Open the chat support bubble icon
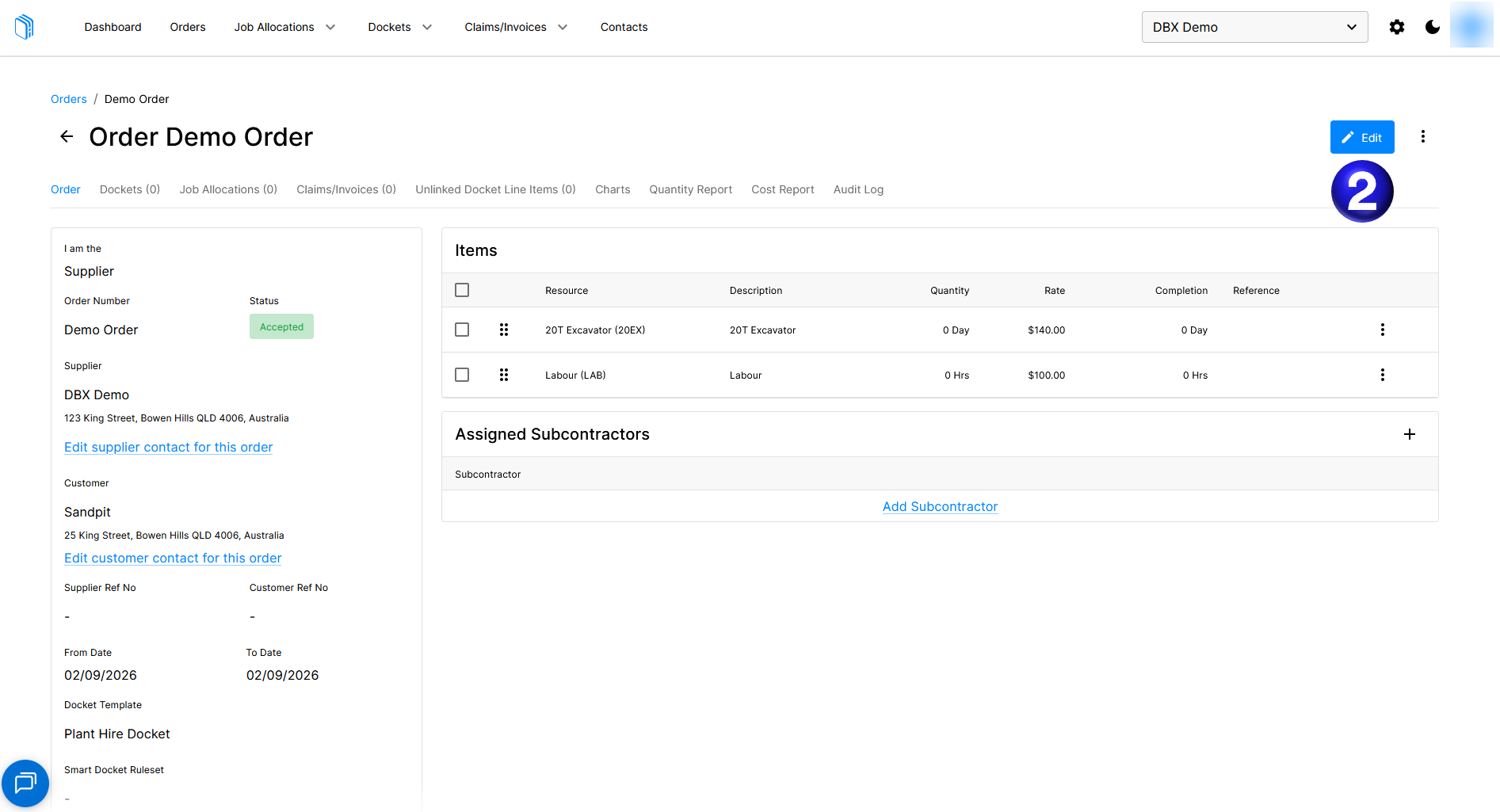 pos(25,783)
